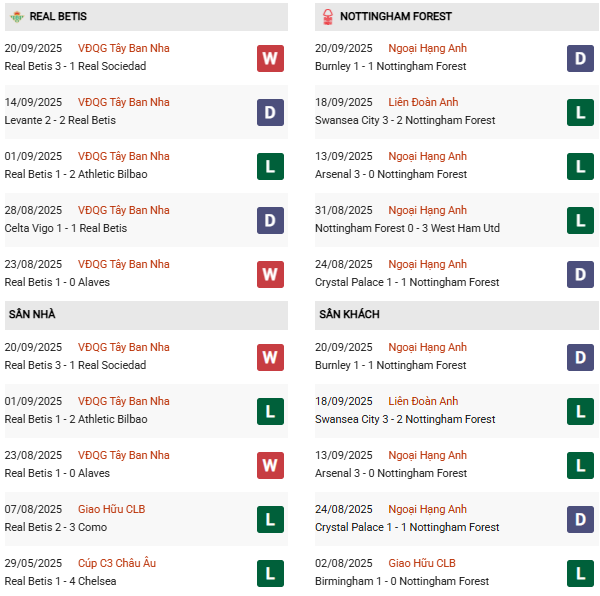Select the SÂN KHÁCH section header
This screenshot has width=600, height=596.
click(349, 314)
